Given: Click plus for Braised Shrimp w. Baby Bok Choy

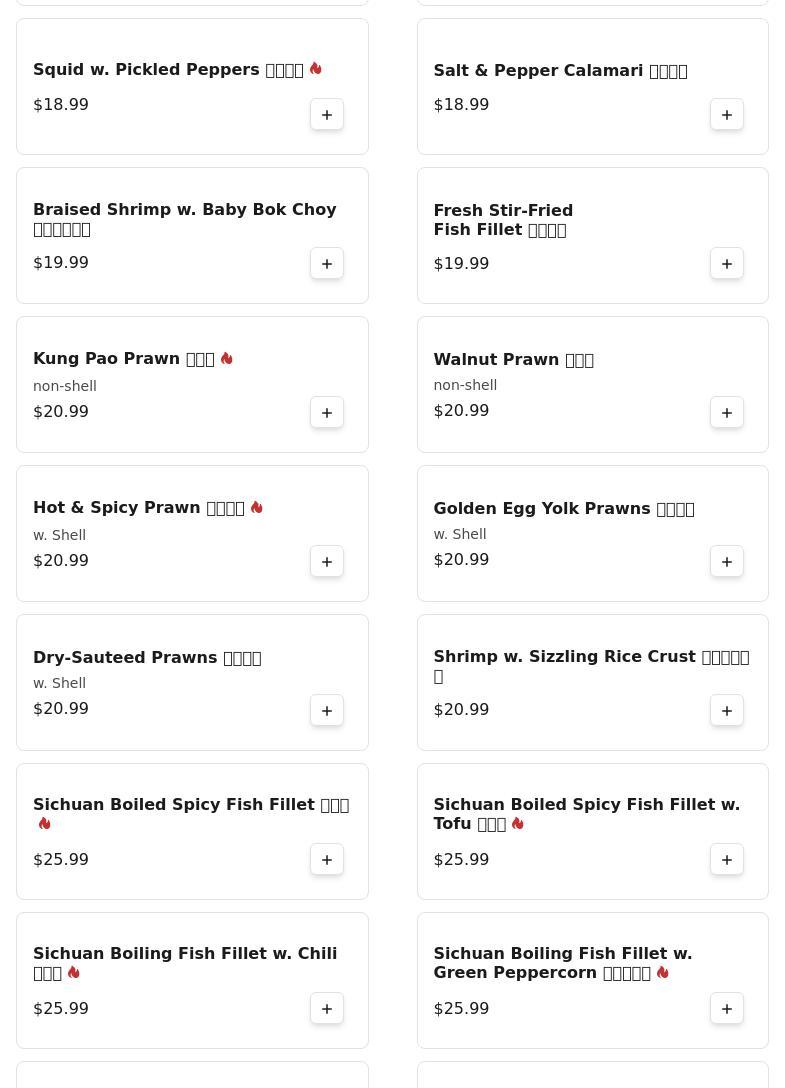Looking at the screenshot, I should (327, 264).
